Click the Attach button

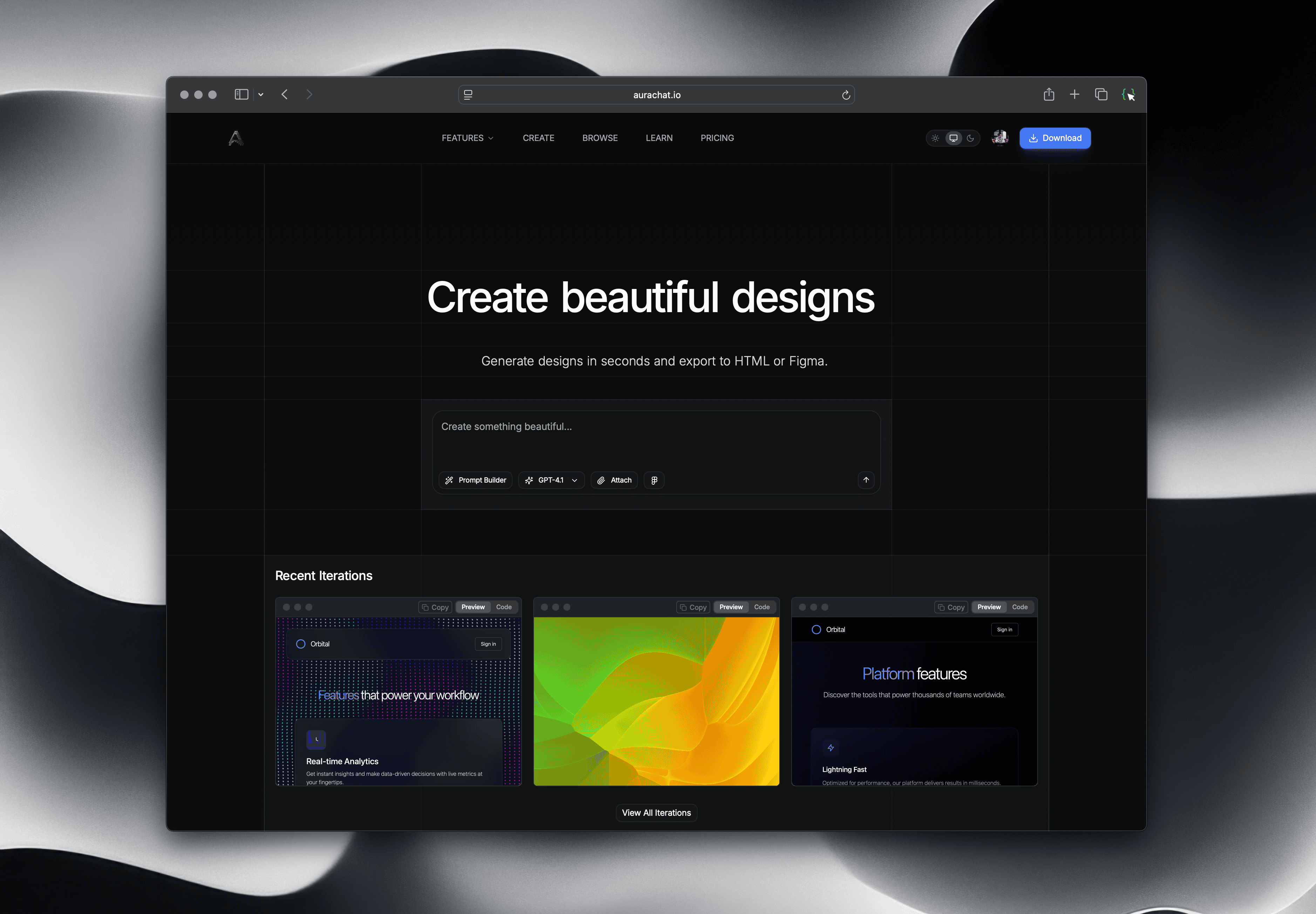[x=614, y=480]
